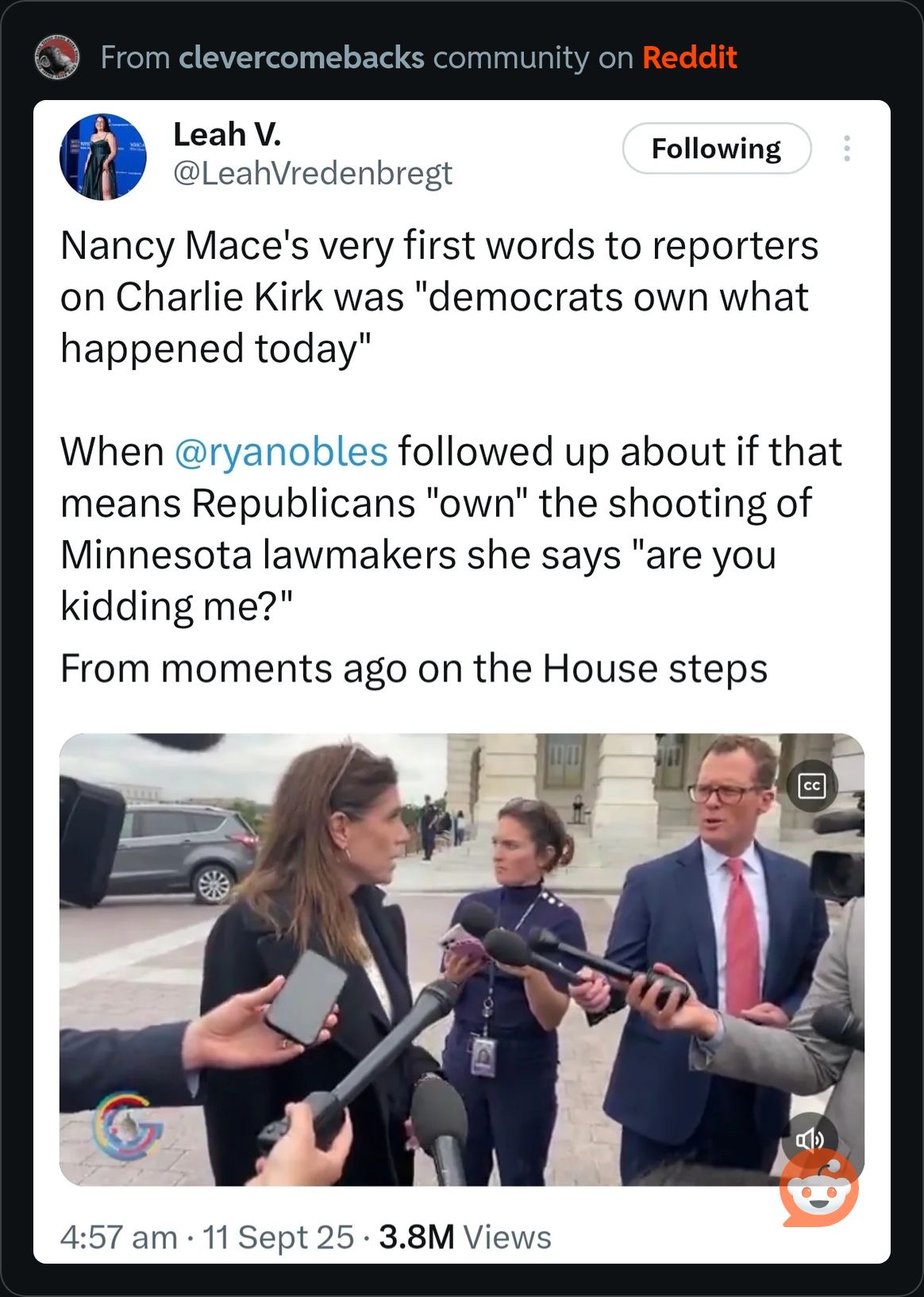924x1297 pixels.
Task: Click the tweet paragraph starting "Nancy Mace's"
Action: point(438,297)
